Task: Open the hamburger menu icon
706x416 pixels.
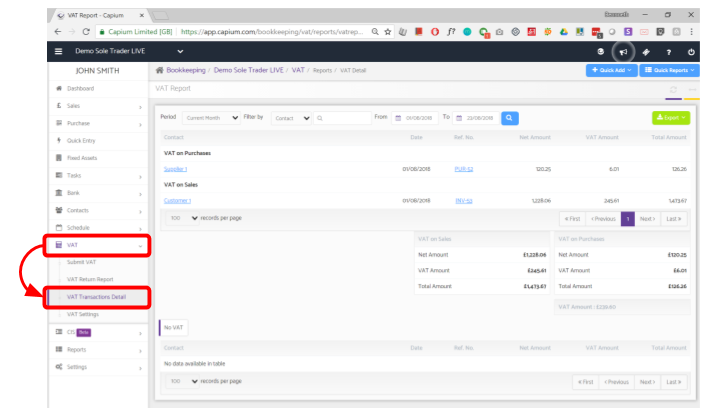Action: (x=59, y=51)
